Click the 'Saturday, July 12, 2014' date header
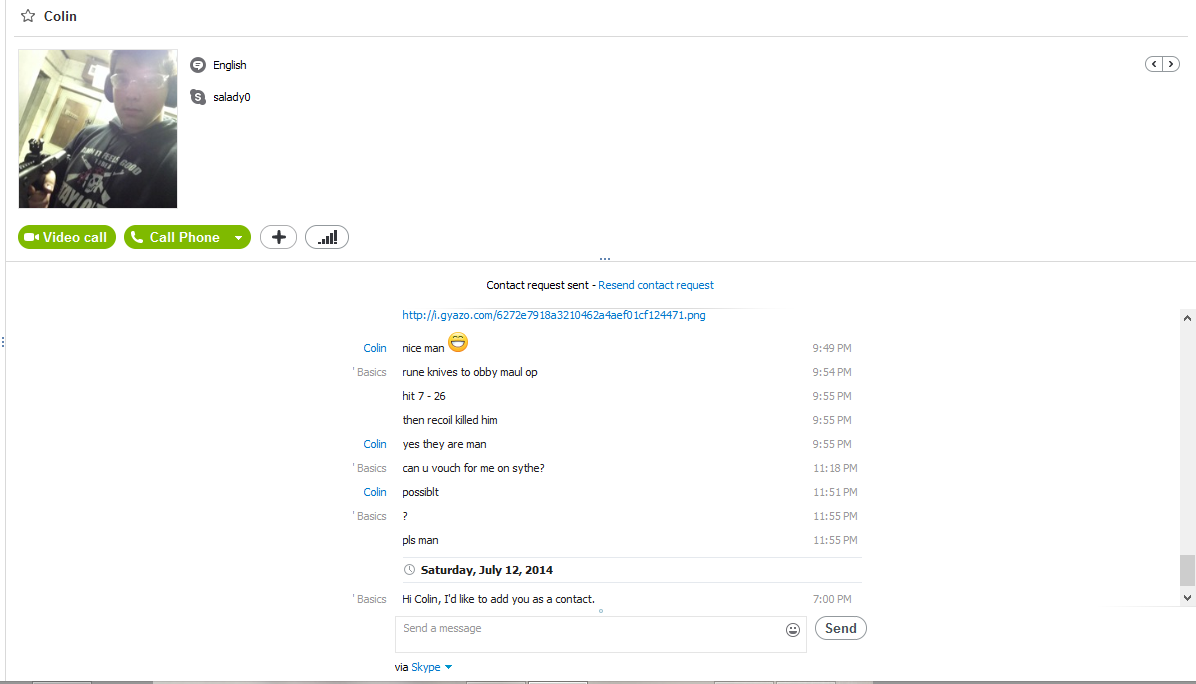The height and width of the screenshot is (684, 1196). tap(487, 570)
